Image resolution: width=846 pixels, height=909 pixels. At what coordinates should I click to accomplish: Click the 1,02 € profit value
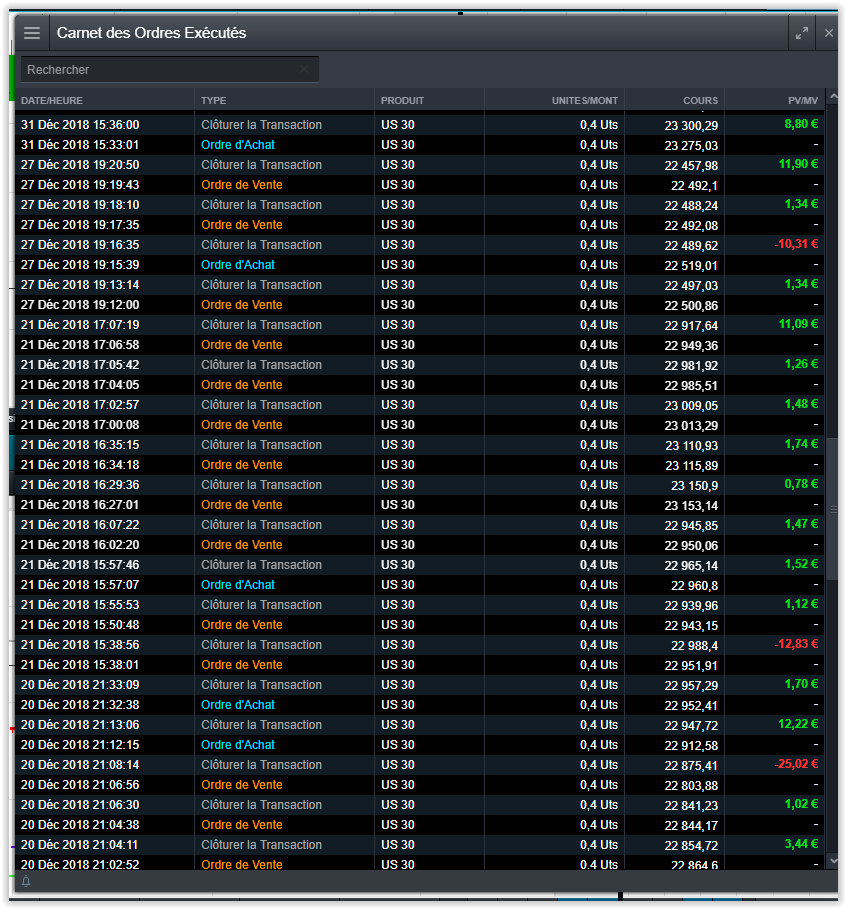801,804
